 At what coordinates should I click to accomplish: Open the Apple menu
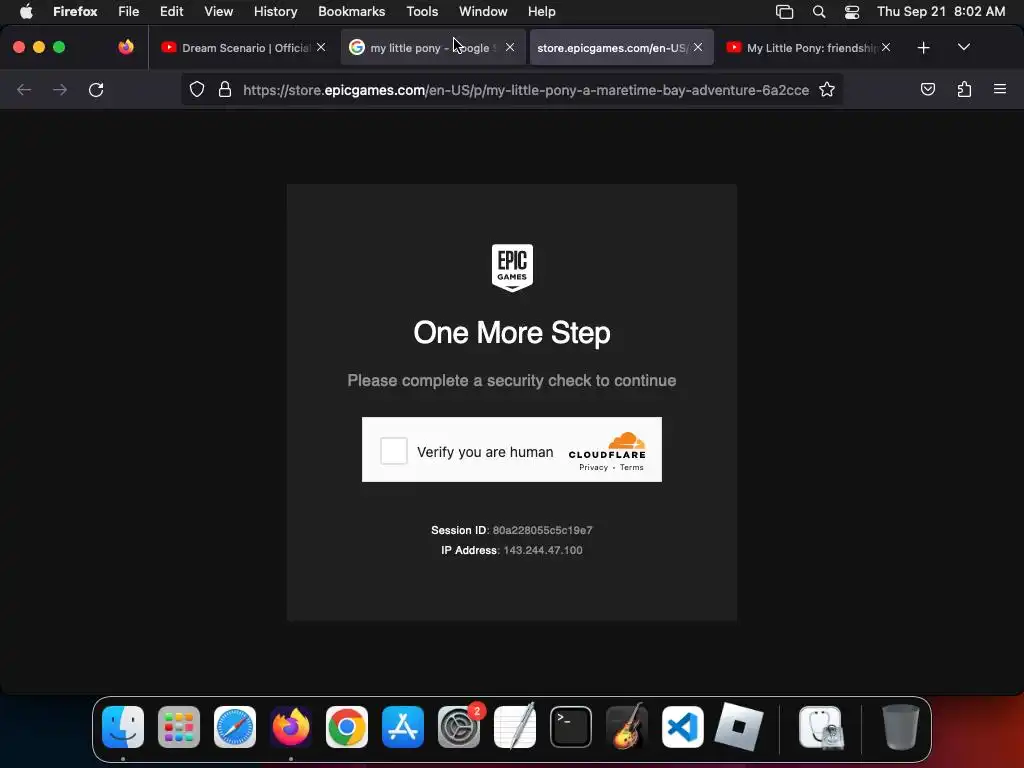click(26, 11)
